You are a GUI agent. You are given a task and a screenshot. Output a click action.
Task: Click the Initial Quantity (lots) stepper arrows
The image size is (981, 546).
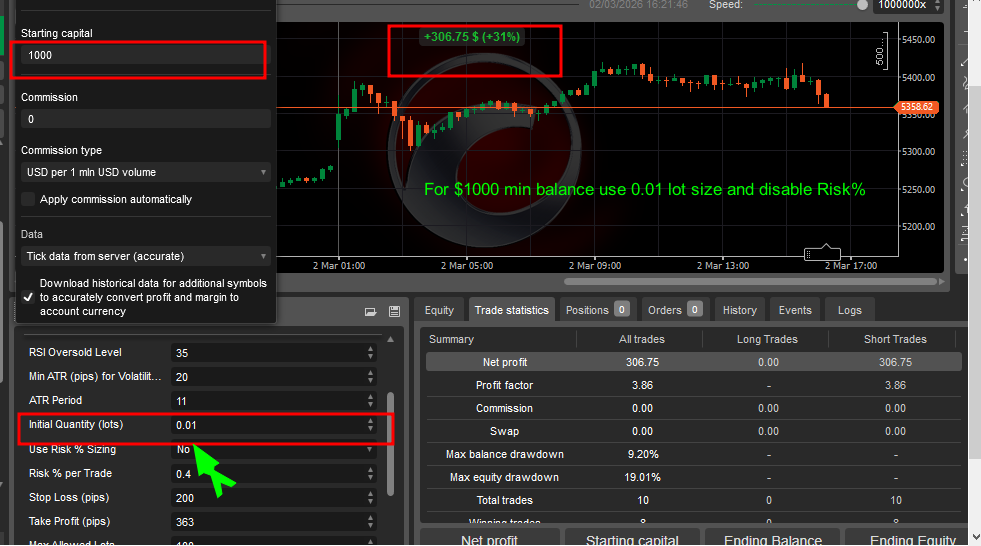370,425
